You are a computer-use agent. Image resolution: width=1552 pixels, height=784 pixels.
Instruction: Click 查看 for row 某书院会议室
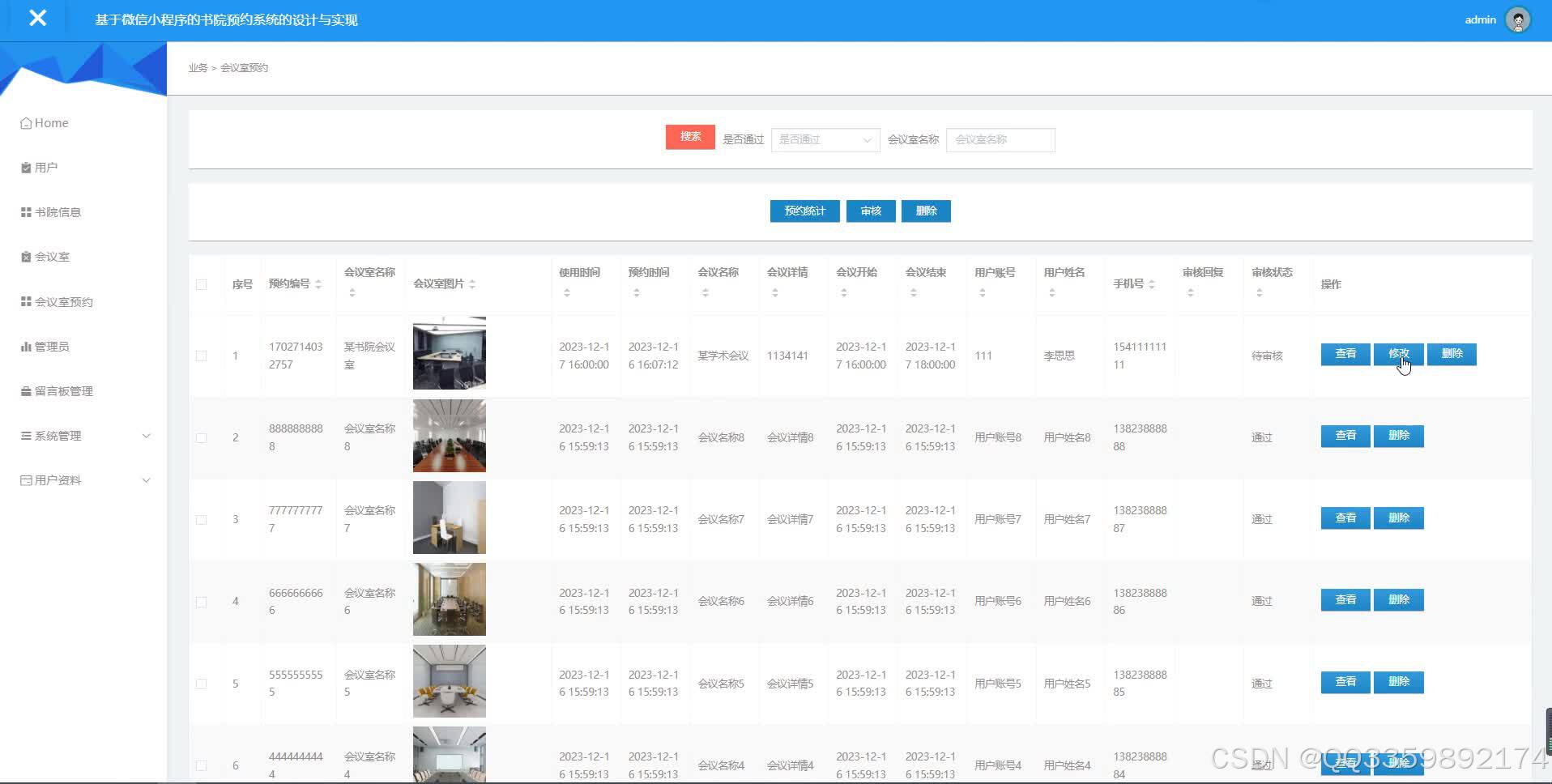(1345, 354)
